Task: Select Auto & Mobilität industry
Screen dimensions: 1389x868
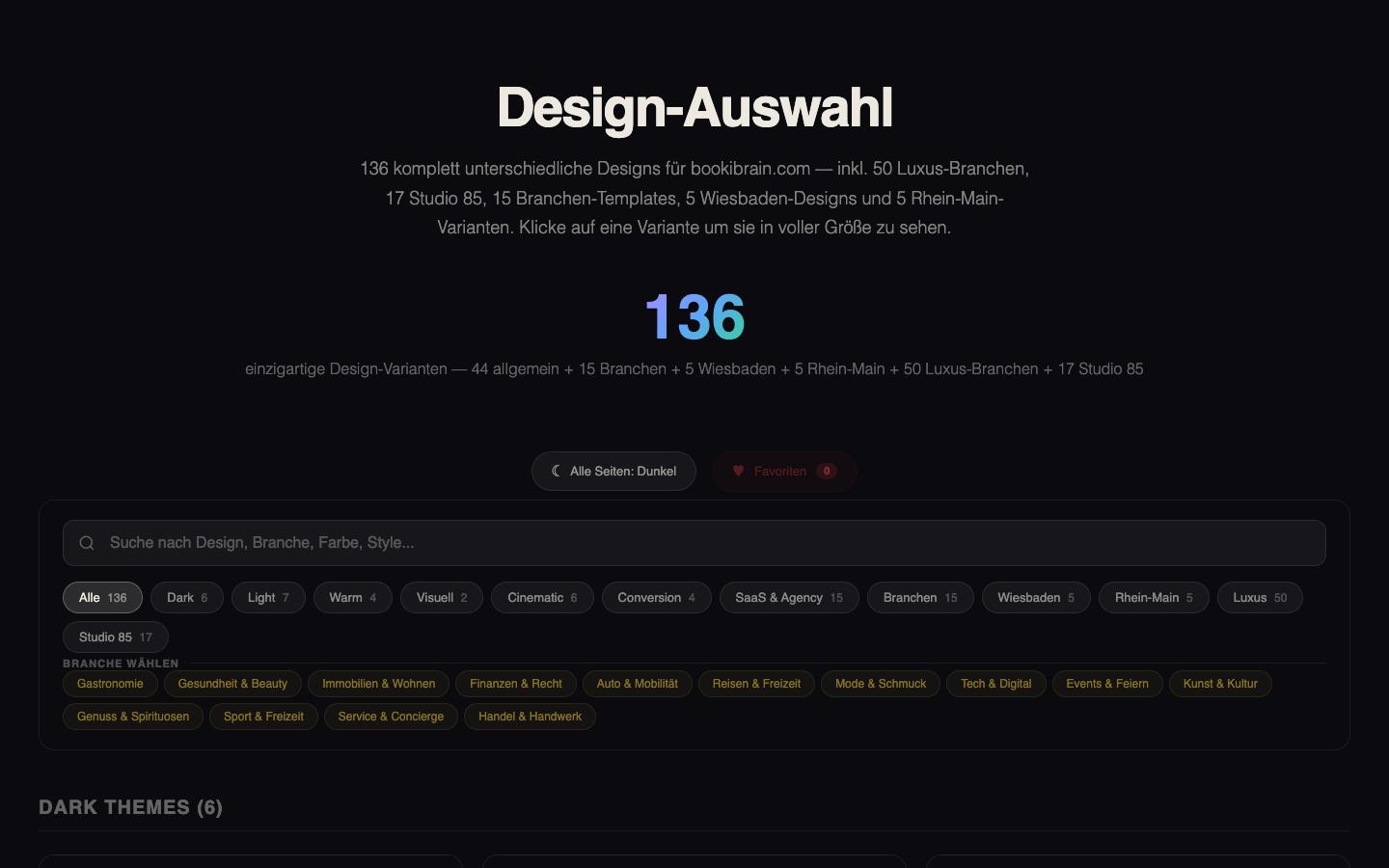Action: pos(638,684)
